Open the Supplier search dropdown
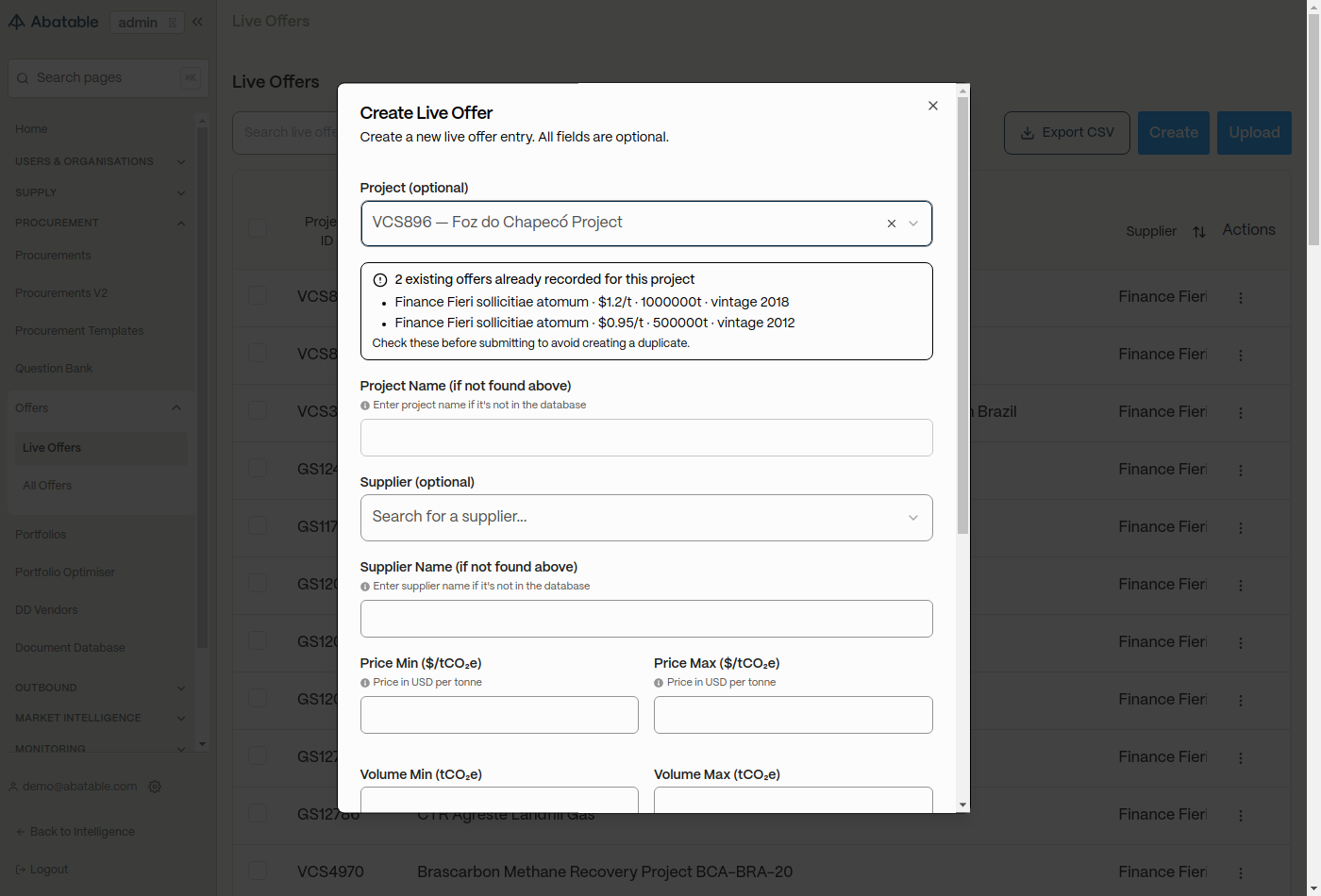This screenshot has height=896, width=1321. (x=646, y=518)
